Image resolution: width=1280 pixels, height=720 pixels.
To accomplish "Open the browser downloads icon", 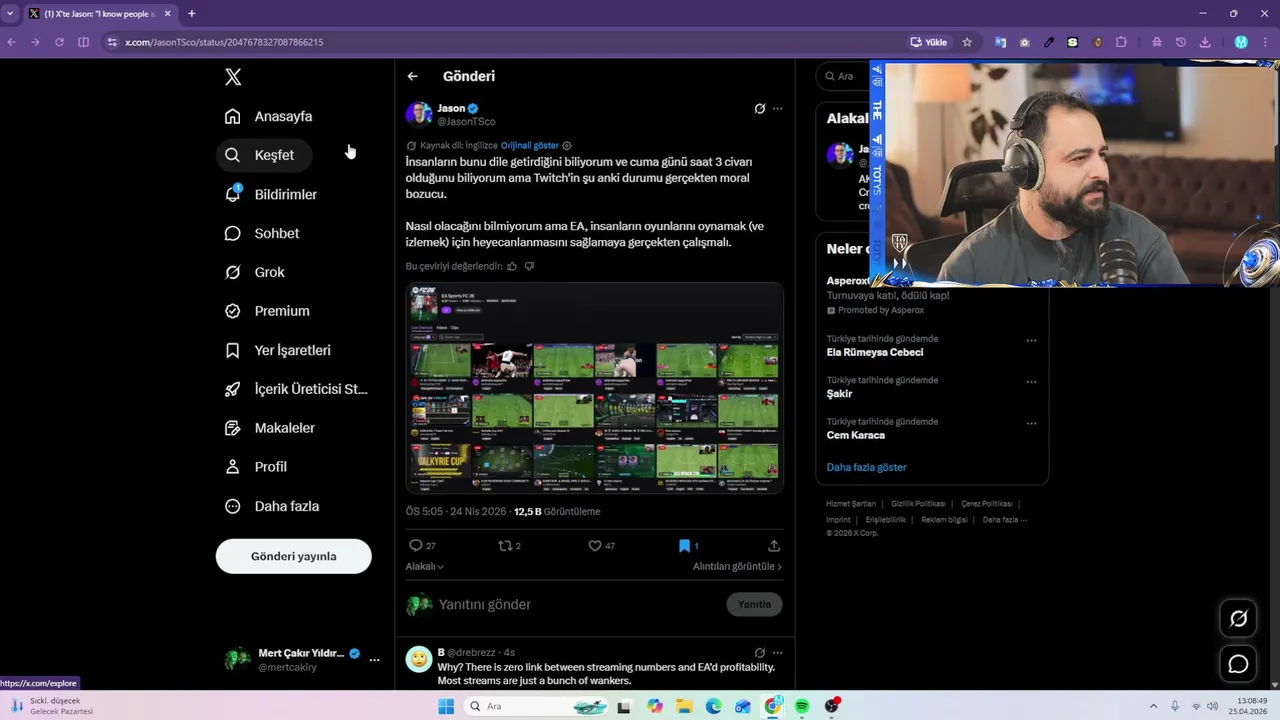I will (x=1205, y=42).
